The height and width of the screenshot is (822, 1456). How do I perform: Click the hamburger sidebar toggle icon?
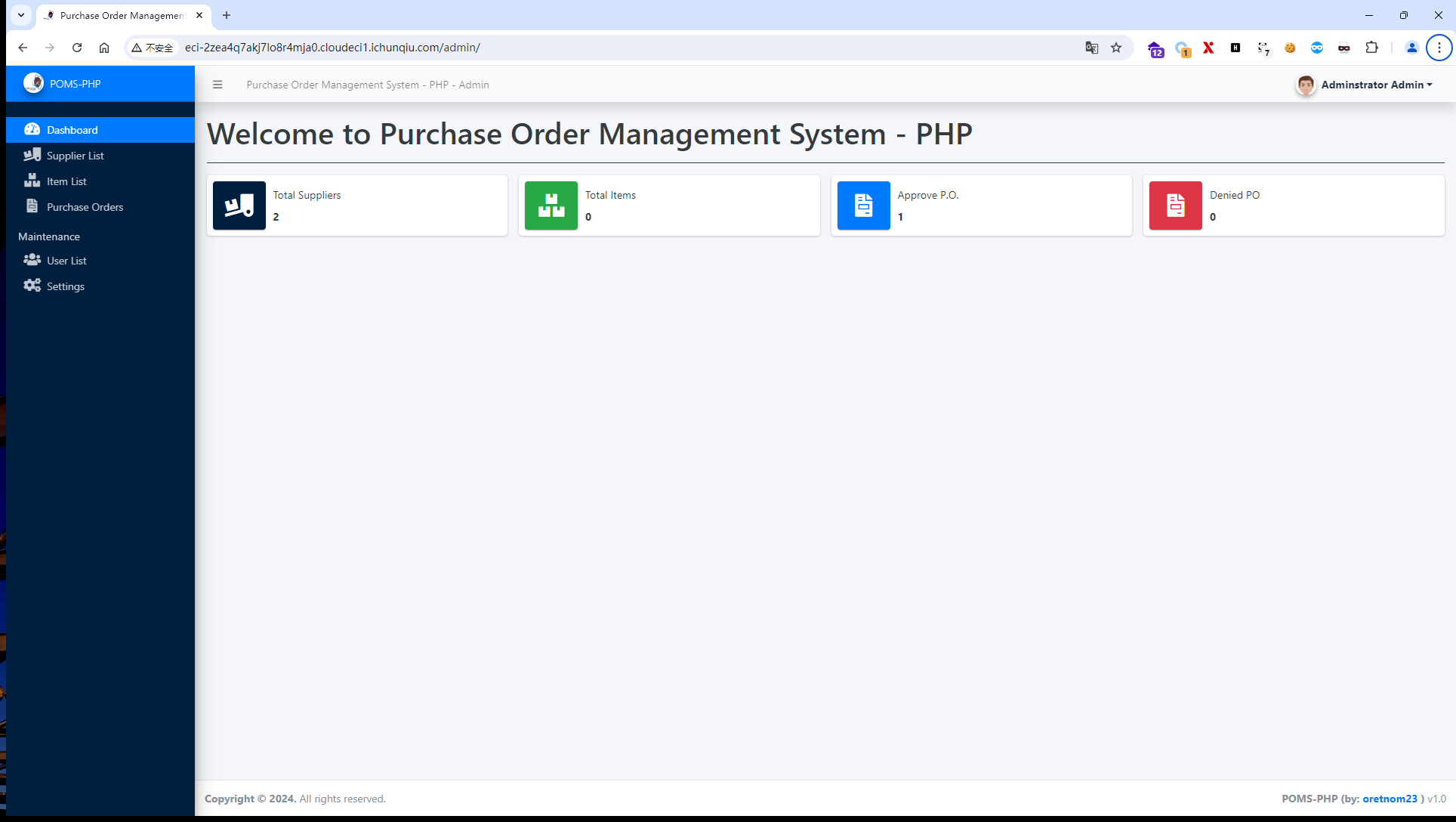click(217, 85)
